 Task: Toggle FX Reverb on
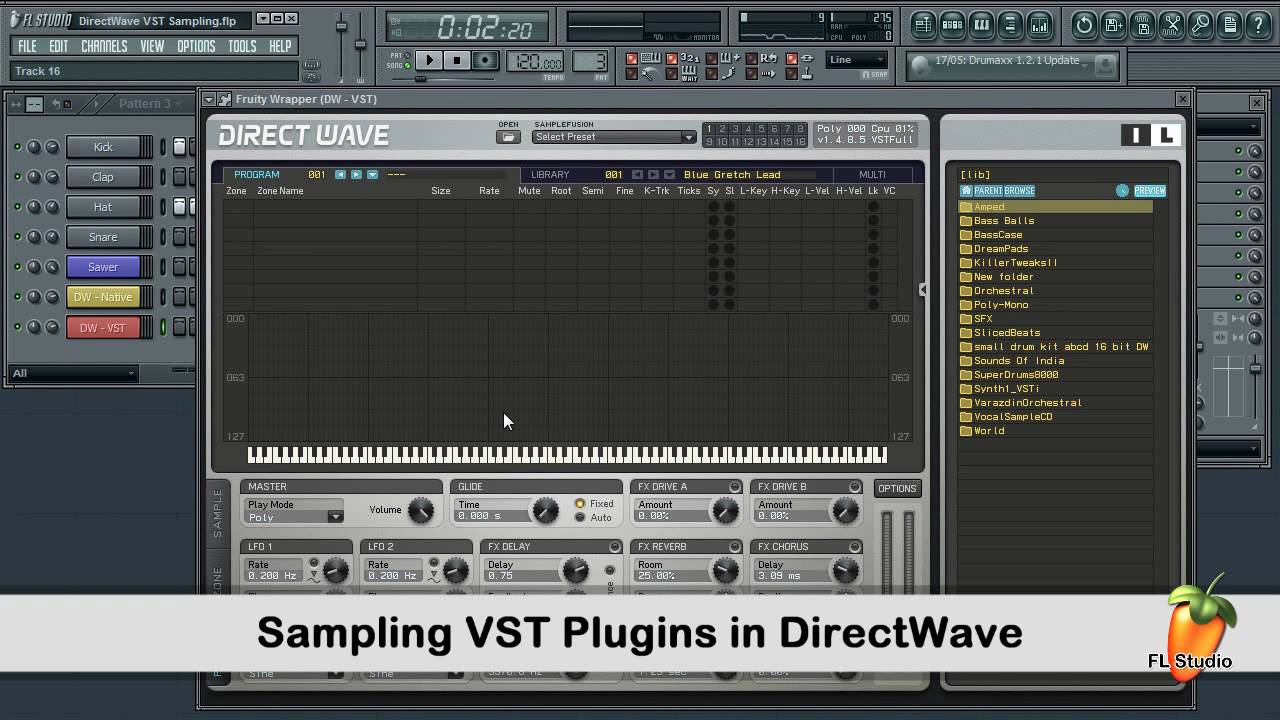click(735, 547)
